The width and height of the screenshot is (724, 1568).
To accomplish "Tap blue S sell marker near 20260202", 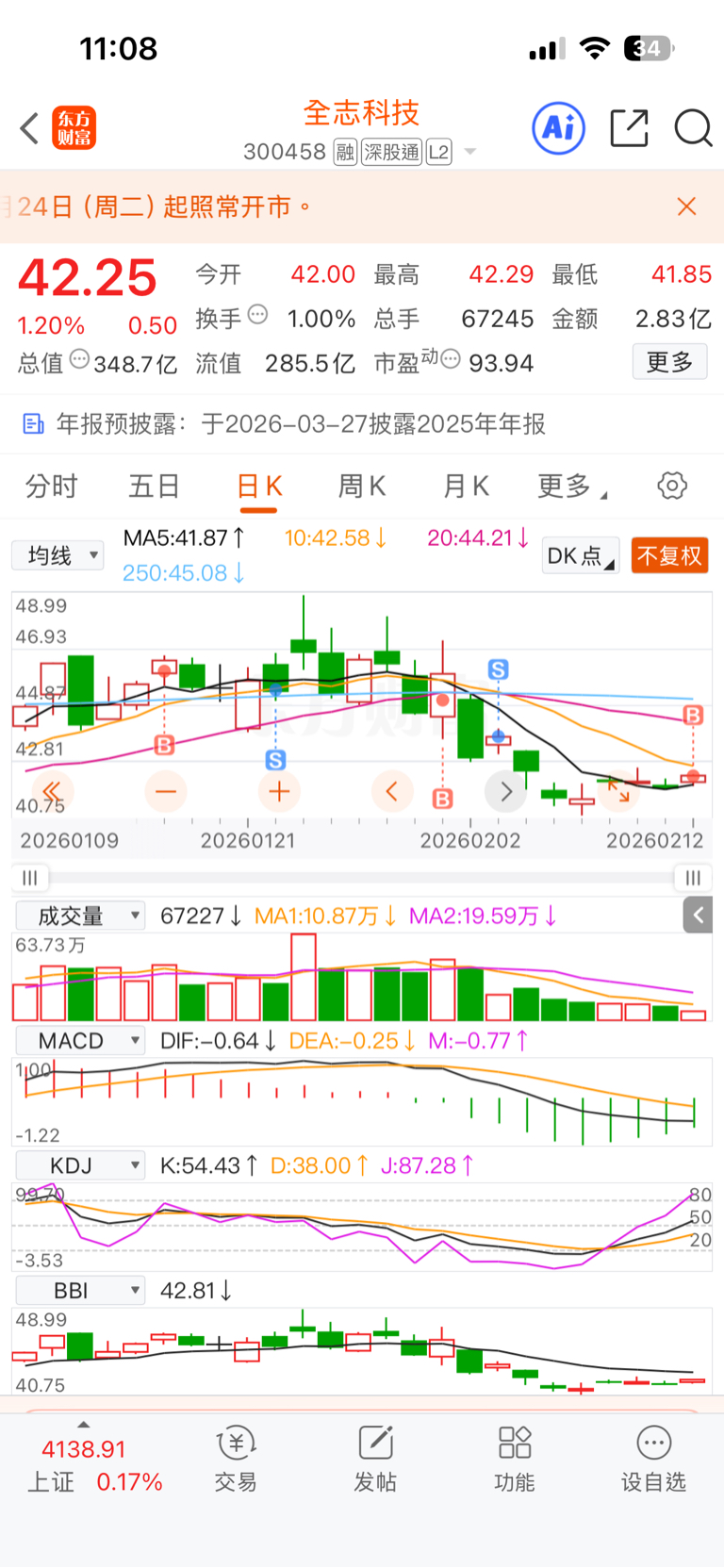I will point(498,669).
